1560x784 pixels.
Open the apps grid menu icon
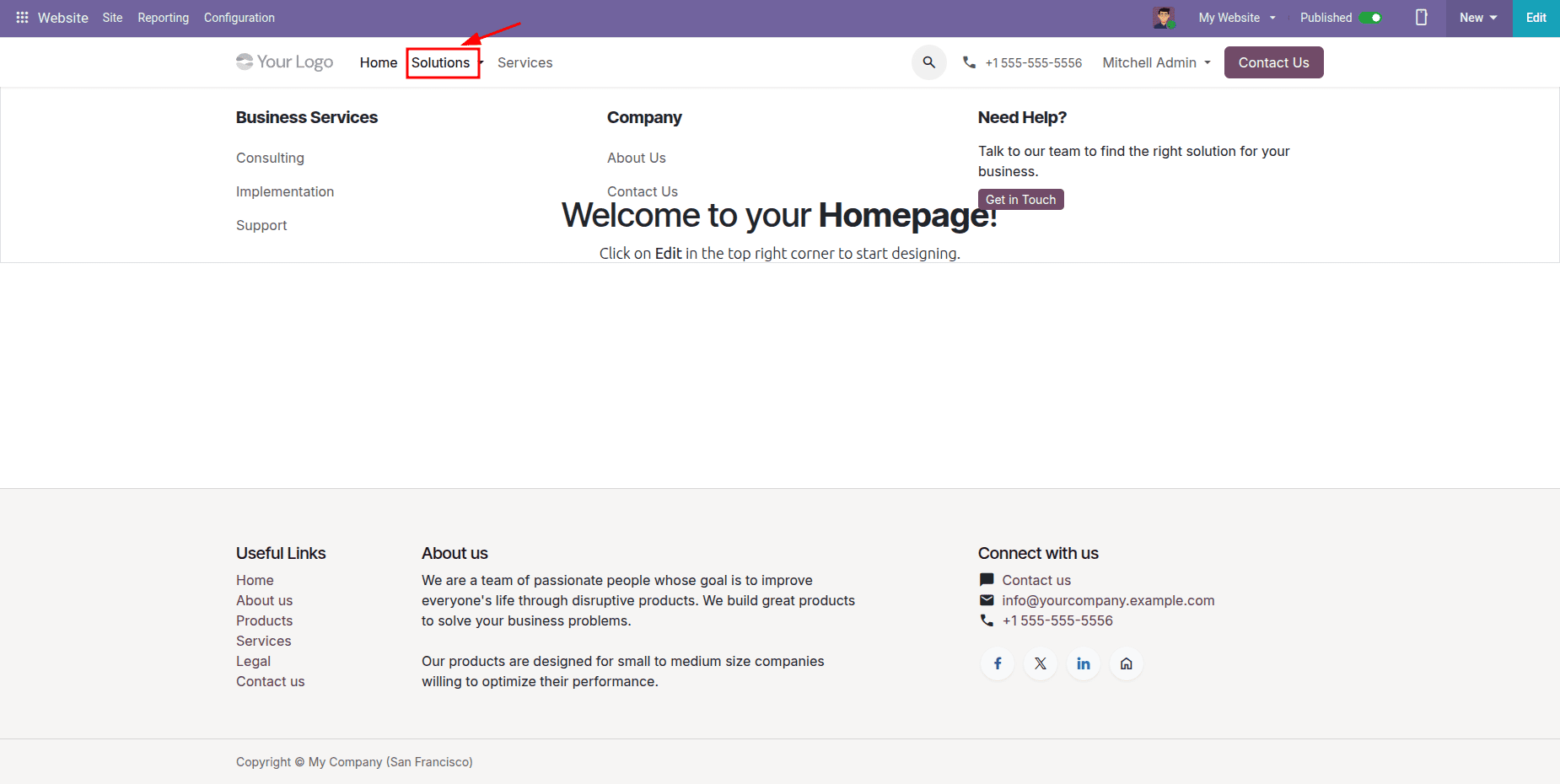(x=22, y=18)
